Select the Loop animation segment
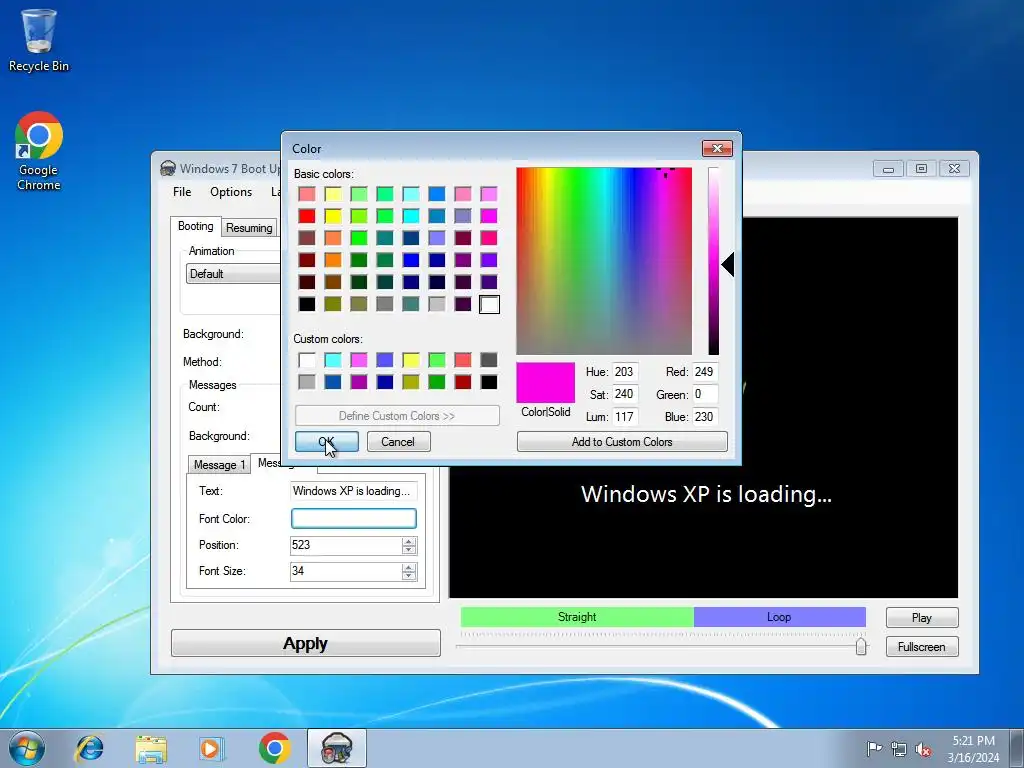 (779, 616)
